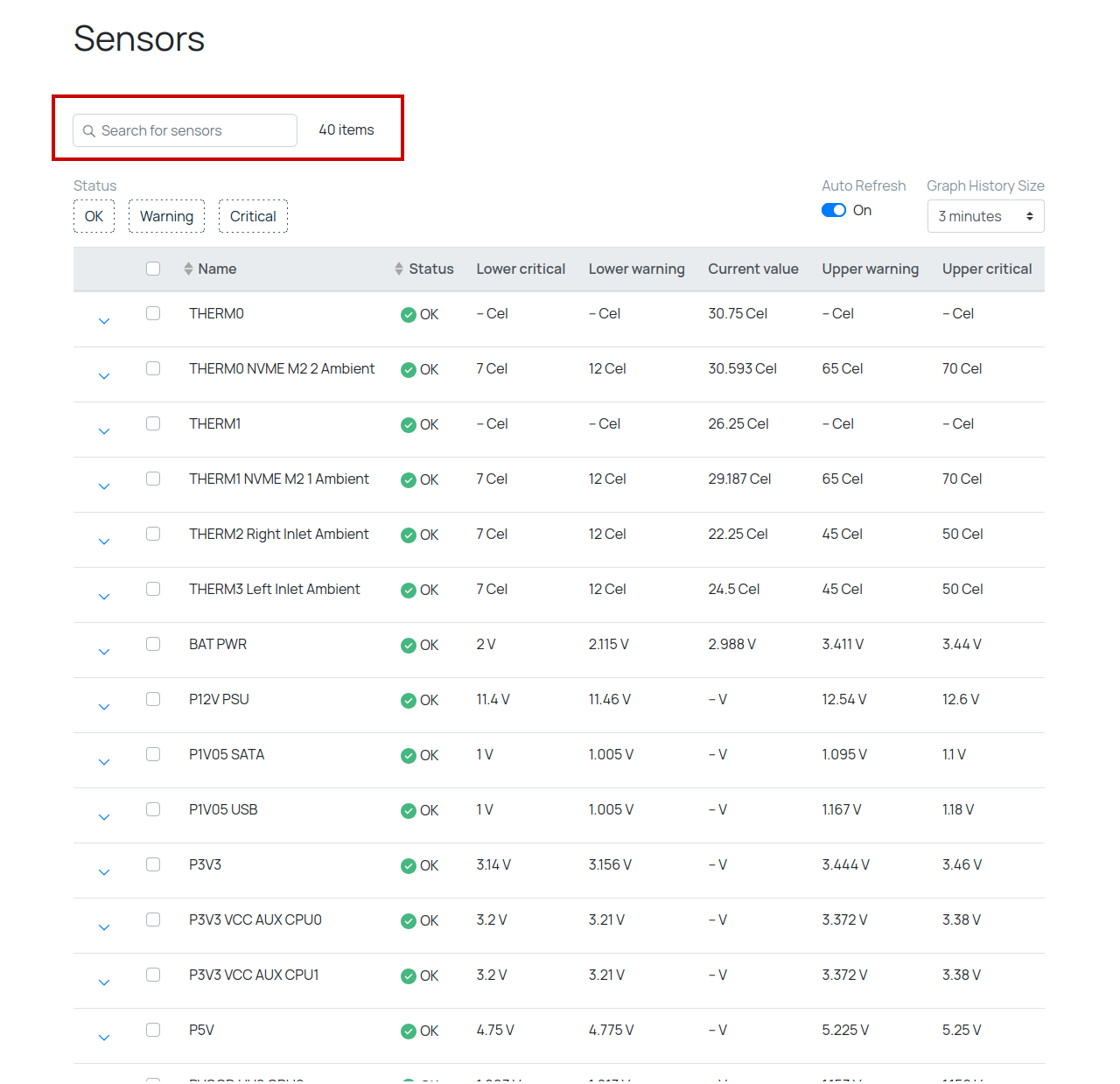Expand details for THERM2 Right Inlet Ambient
Screen dimensions: 1120x1084
(x=104, y=542)
